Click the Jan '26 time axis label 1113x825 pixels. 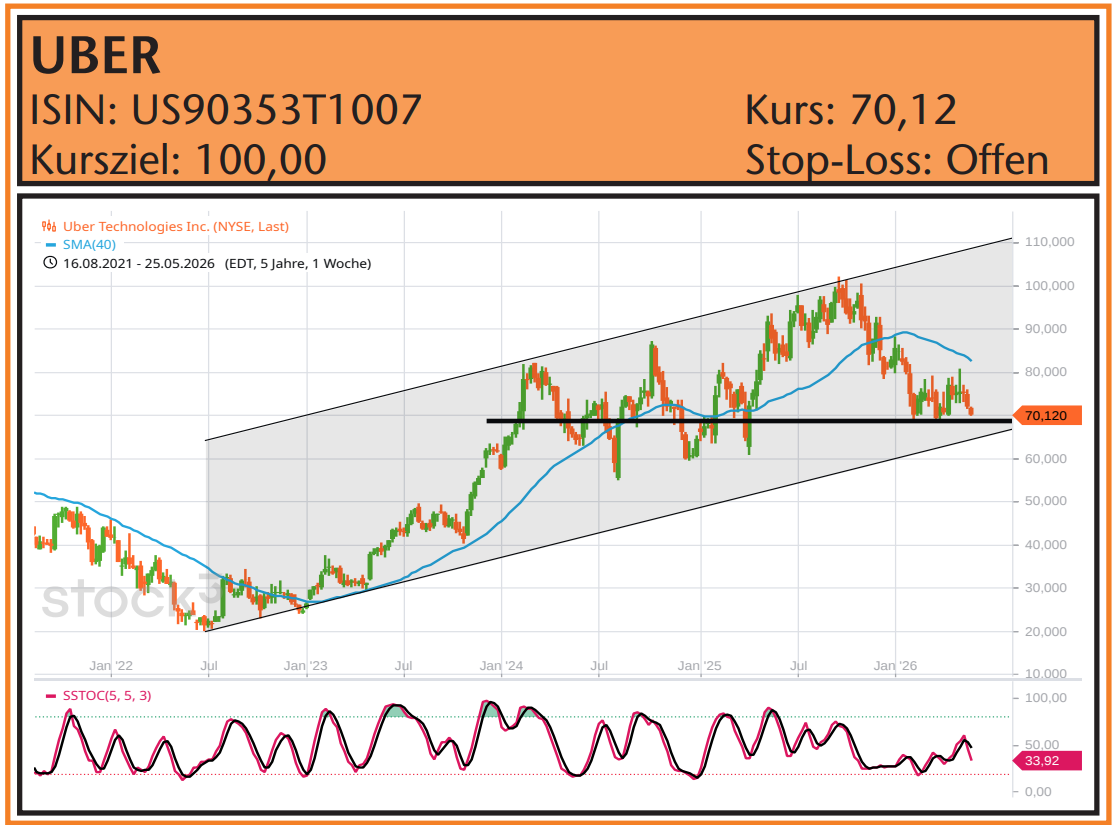click(x=895, y=665)
